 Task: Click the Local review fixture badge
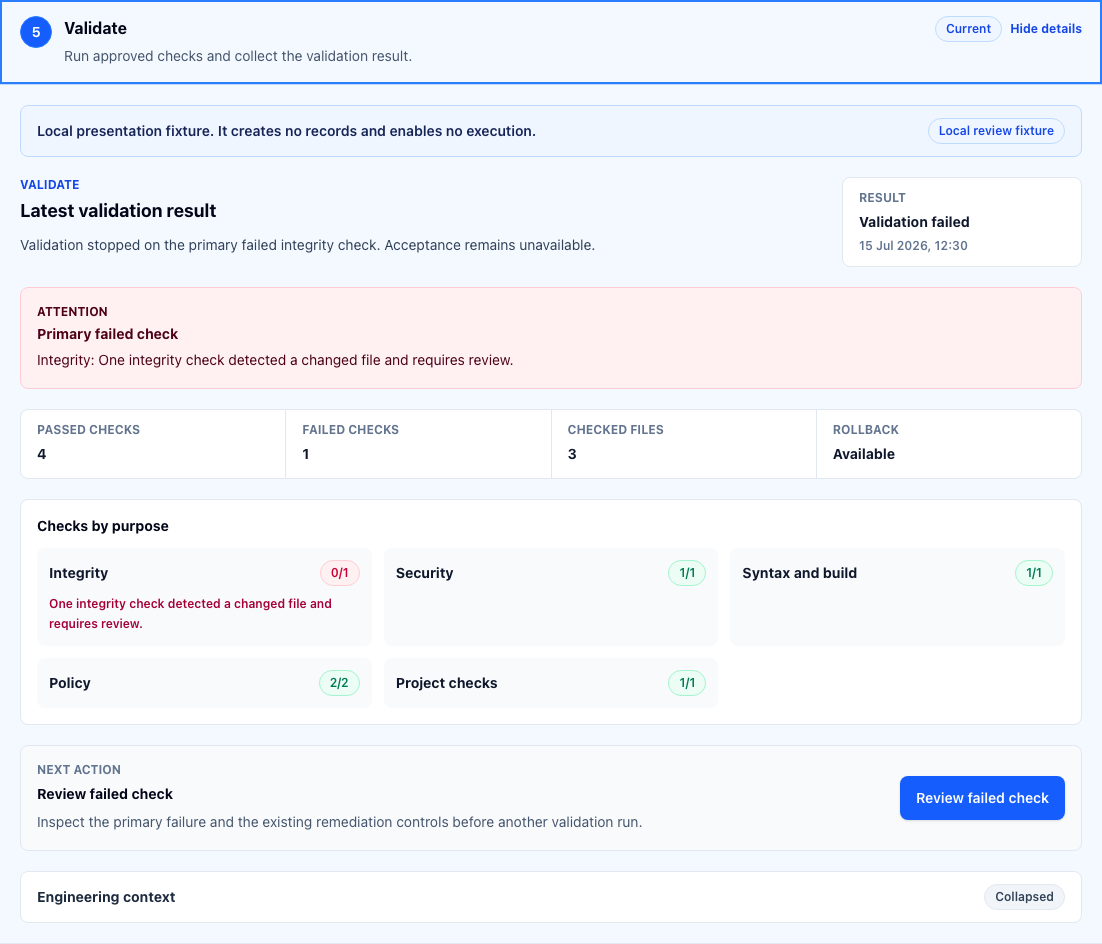(x=996, y=131)
